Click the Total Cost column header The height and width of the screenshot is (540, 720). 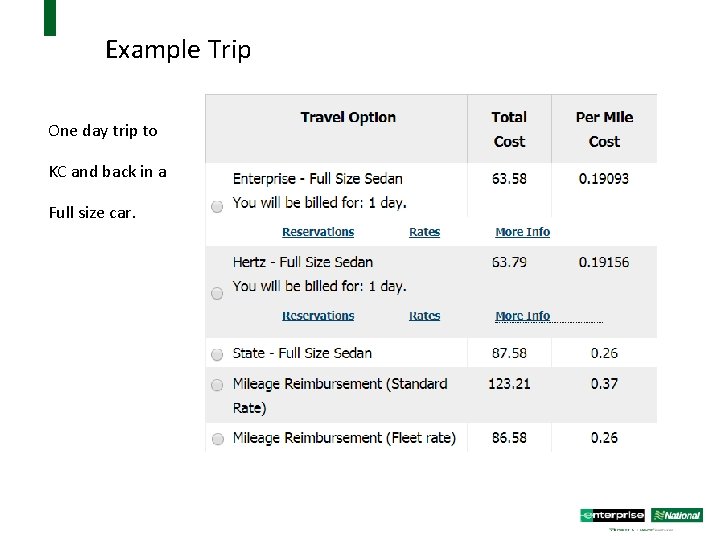509,129
